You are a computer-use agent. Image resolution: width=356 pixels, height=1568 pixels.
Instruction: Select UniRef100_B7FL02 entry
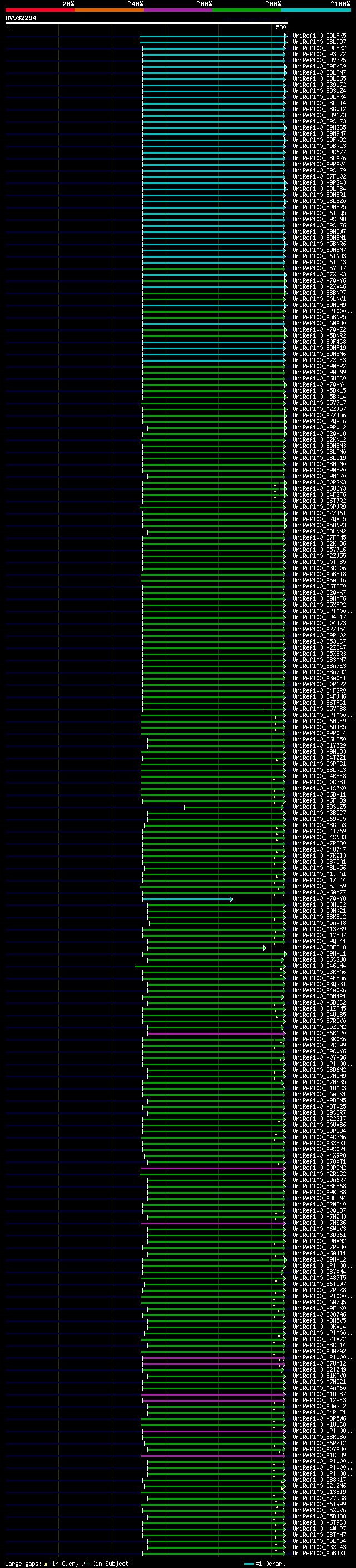click(x=319, y=176)
